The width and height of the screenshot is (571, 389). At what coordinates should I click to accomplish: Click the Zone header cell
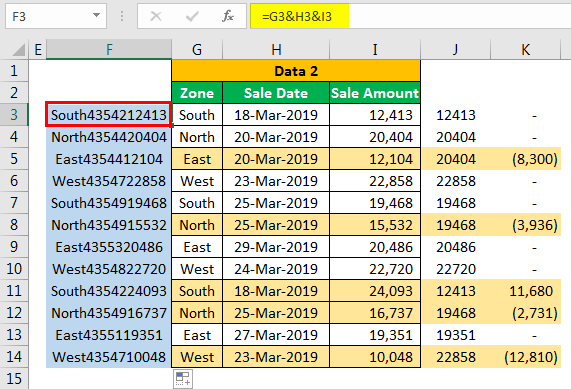(x=197, y=93)
